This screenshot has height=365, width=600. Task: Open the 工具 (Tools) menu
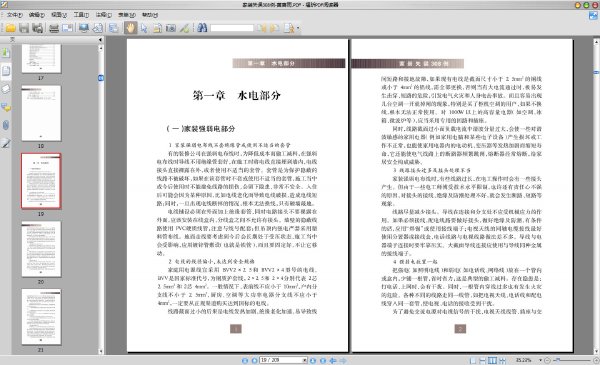81,15
